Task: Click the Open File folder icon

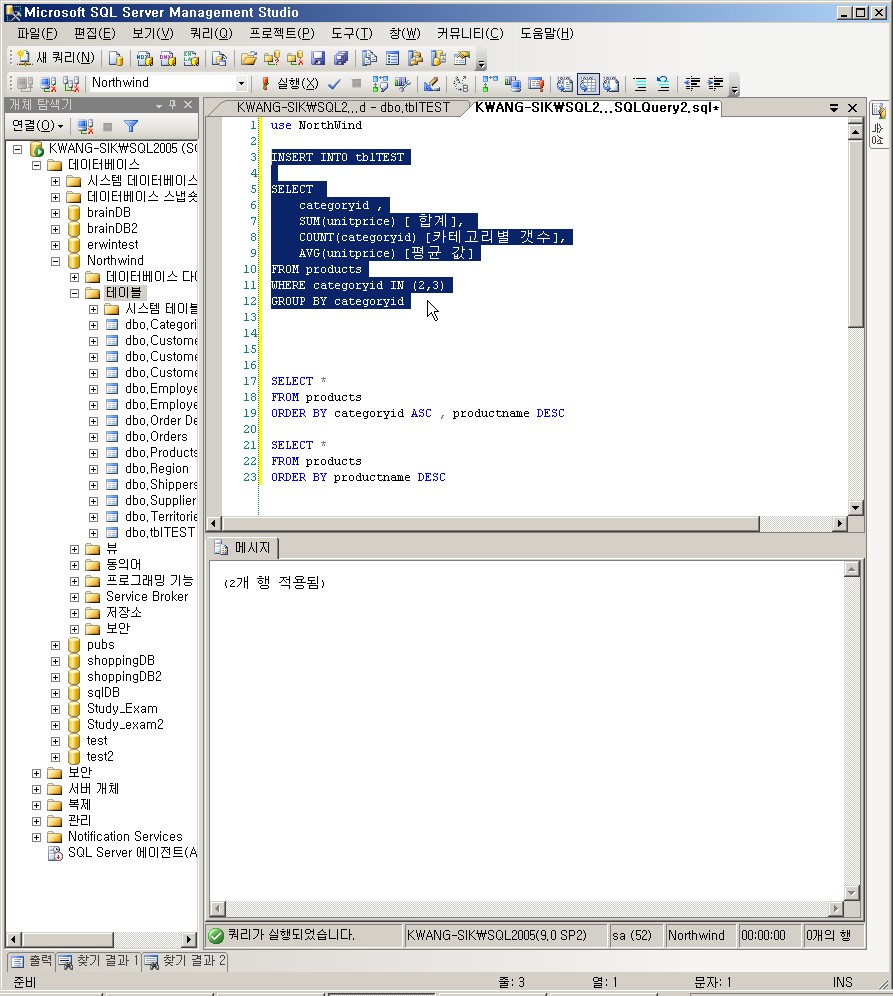Action: (248, 58)
